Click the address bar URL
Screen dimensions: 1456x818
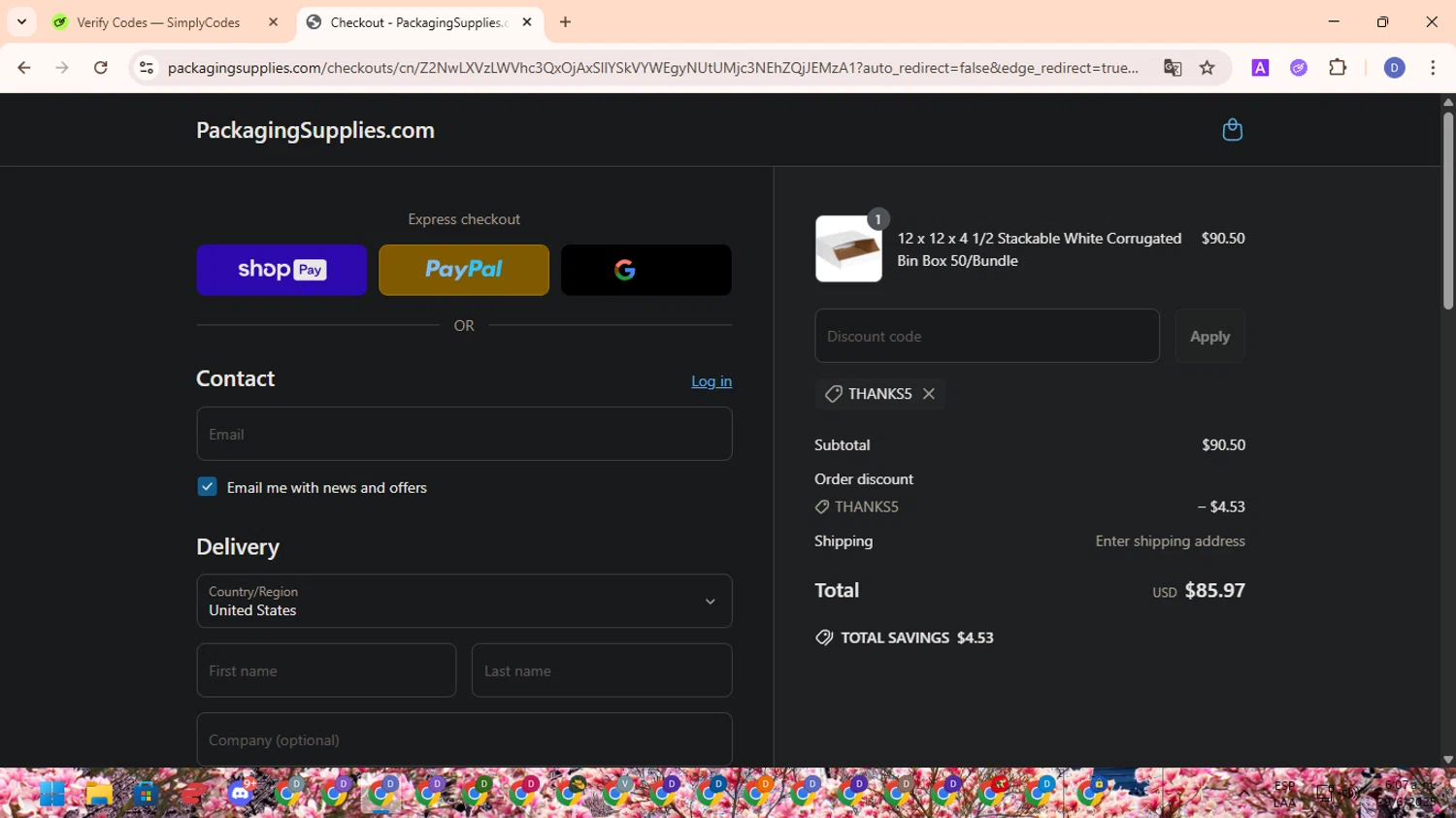[653, 68]
